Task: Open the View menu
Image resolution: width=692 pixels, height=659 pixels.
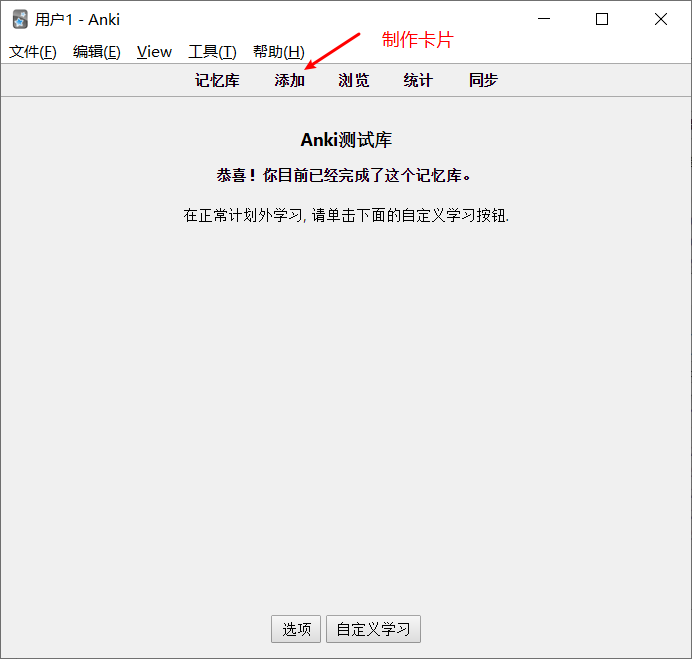Action: 154,52
